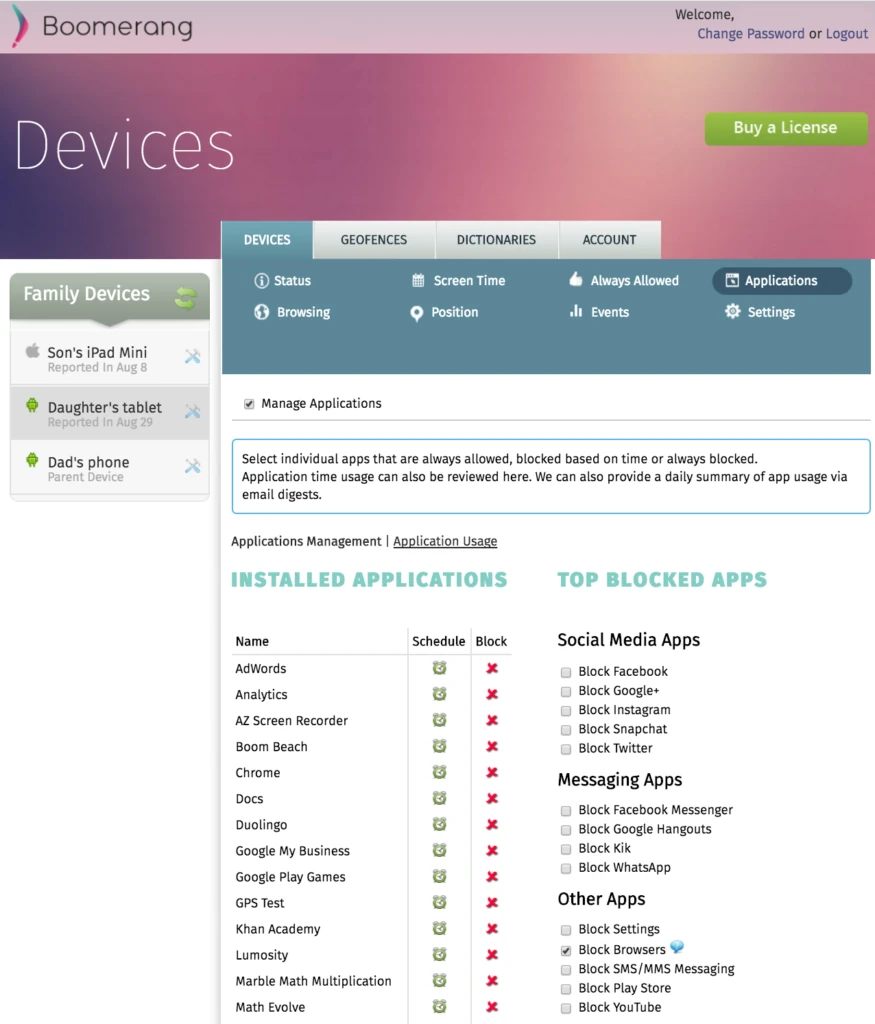Click the Position map-pin icon
This screenshot has width=875, height=1024.
tap(417, 312)
